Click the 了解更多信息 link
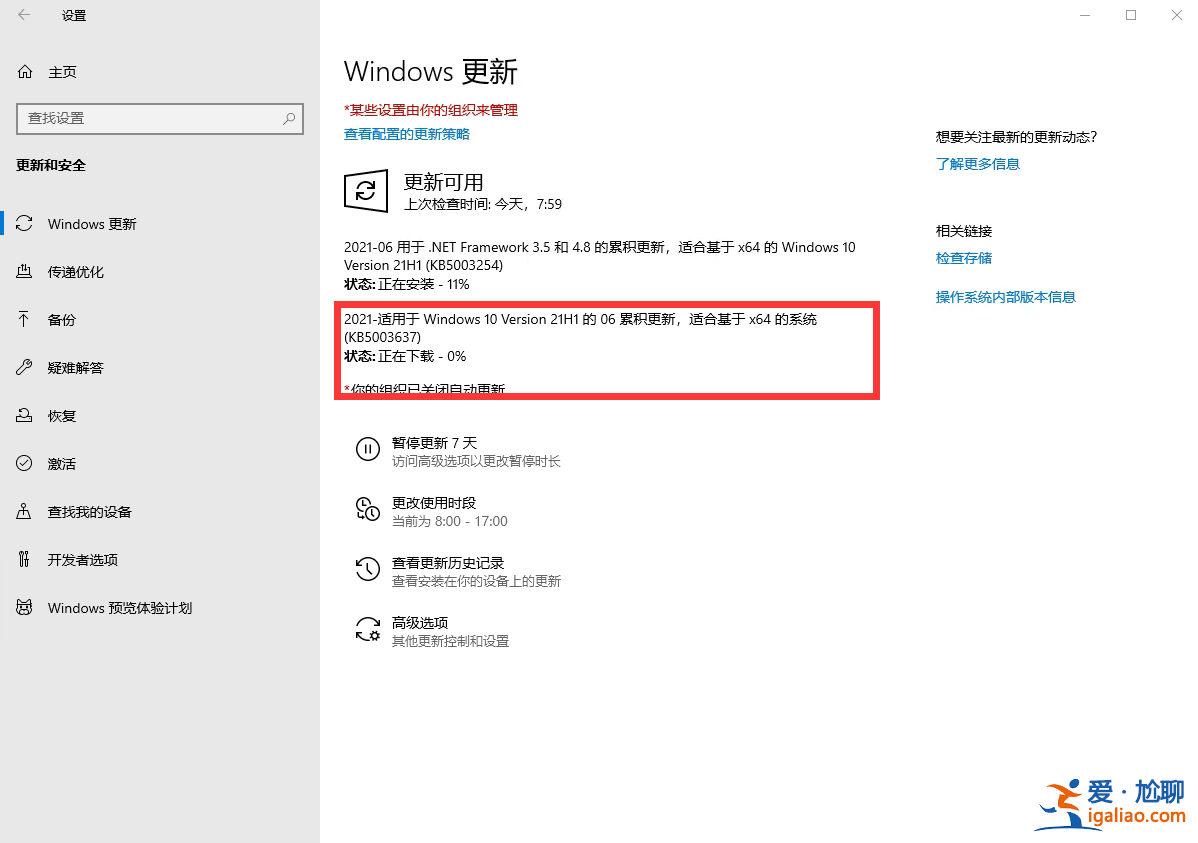The height and width of the screenshot is (843, 1198). point(977,163)
